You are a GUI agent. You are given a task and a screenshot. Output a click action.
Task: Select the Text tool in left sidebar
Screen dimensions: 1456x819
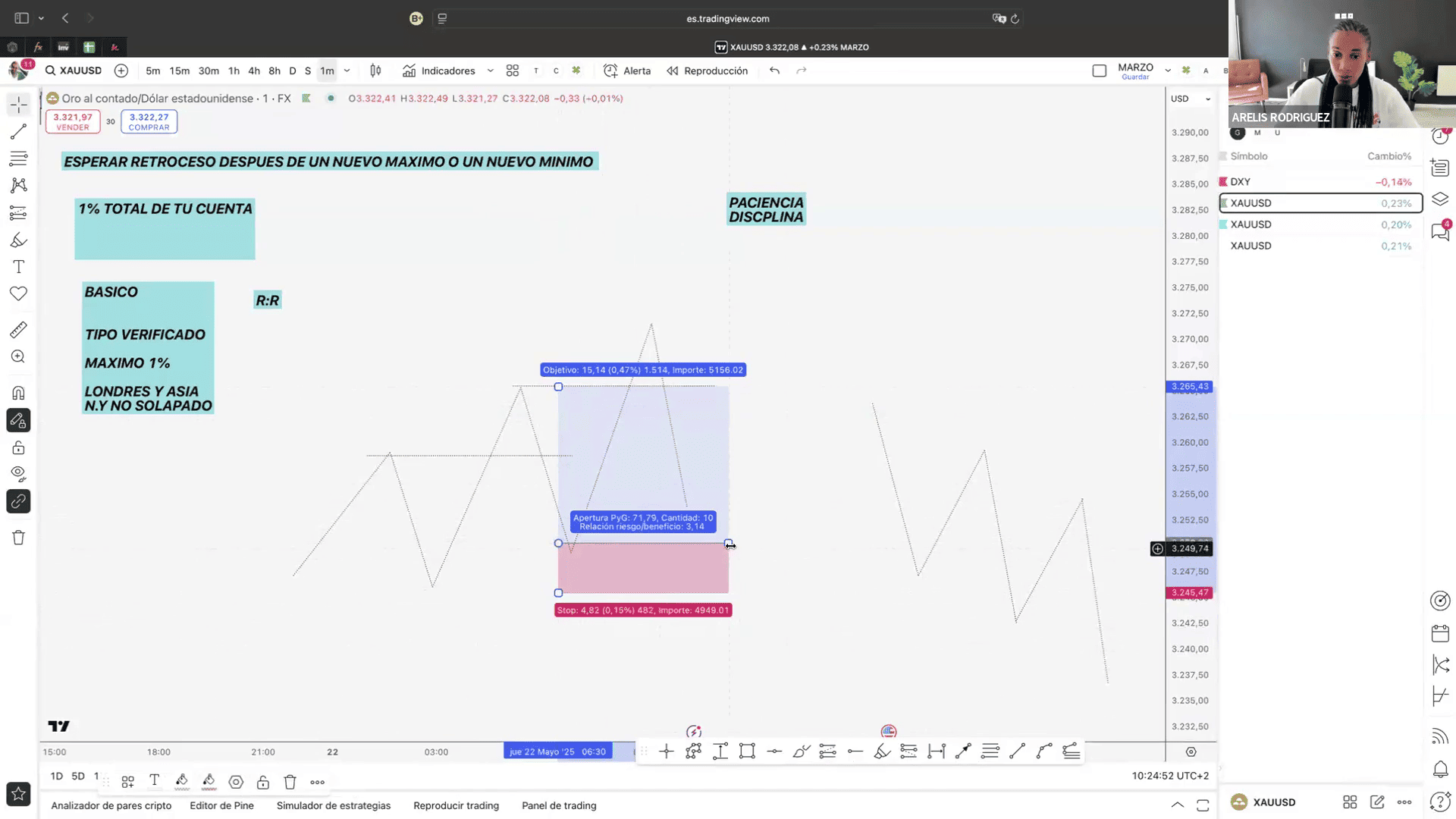[18, 267]
